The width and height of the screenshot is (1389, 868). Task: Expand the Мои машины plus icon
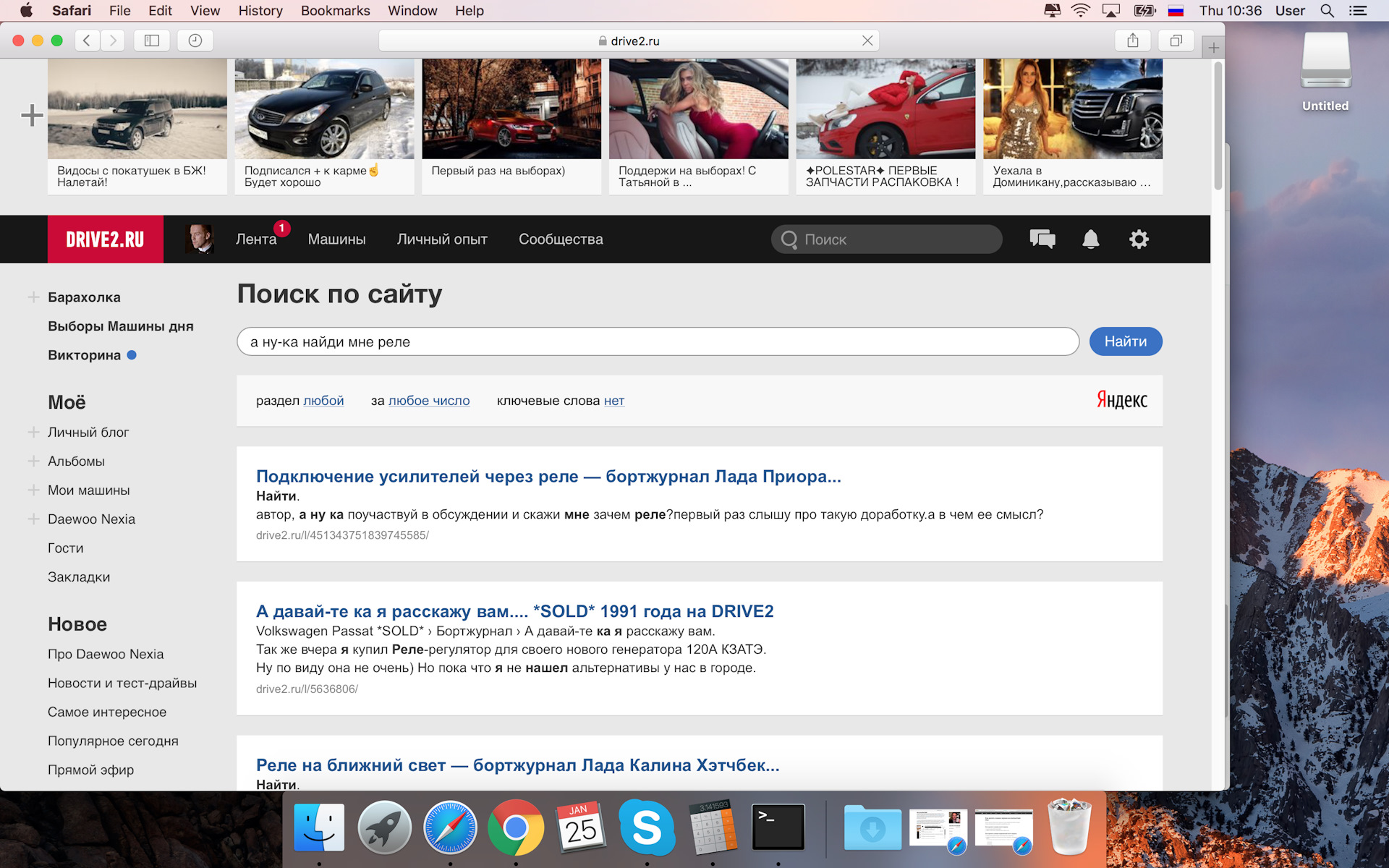point(33,490)
